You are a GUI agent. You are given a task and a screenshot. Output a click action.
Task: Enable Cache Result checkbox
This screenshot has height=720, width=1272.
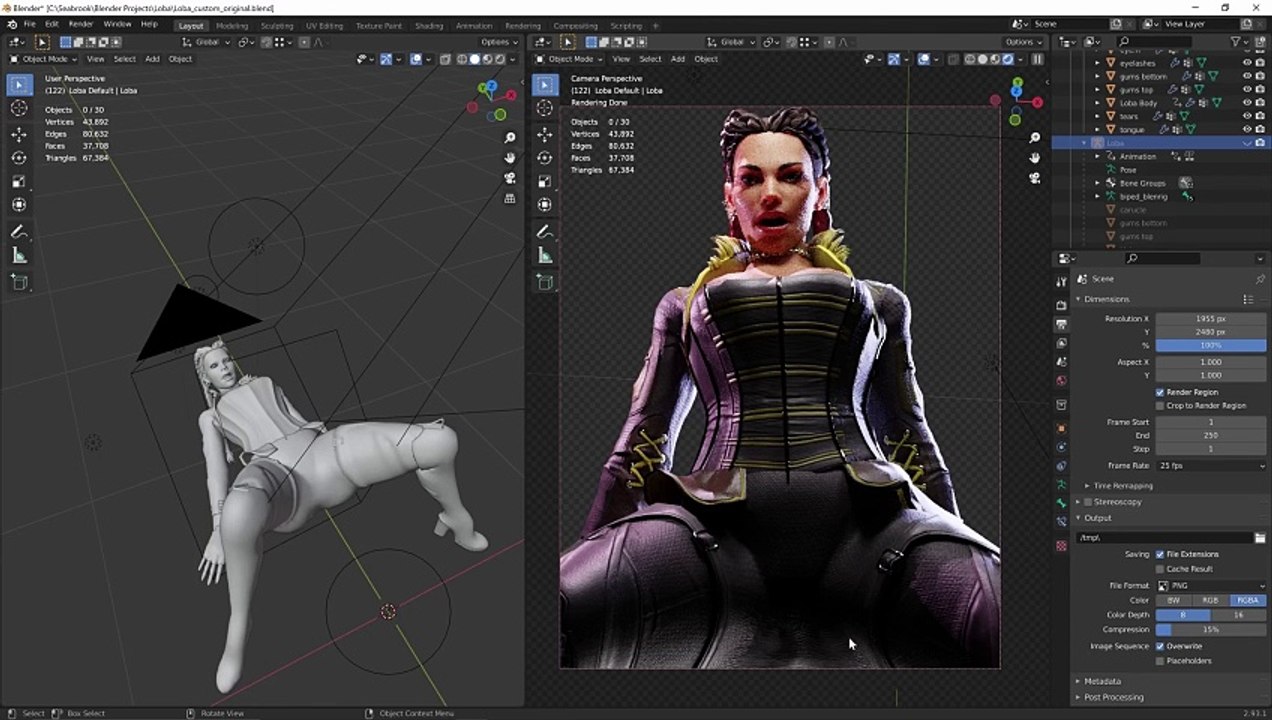point(1160,568)
